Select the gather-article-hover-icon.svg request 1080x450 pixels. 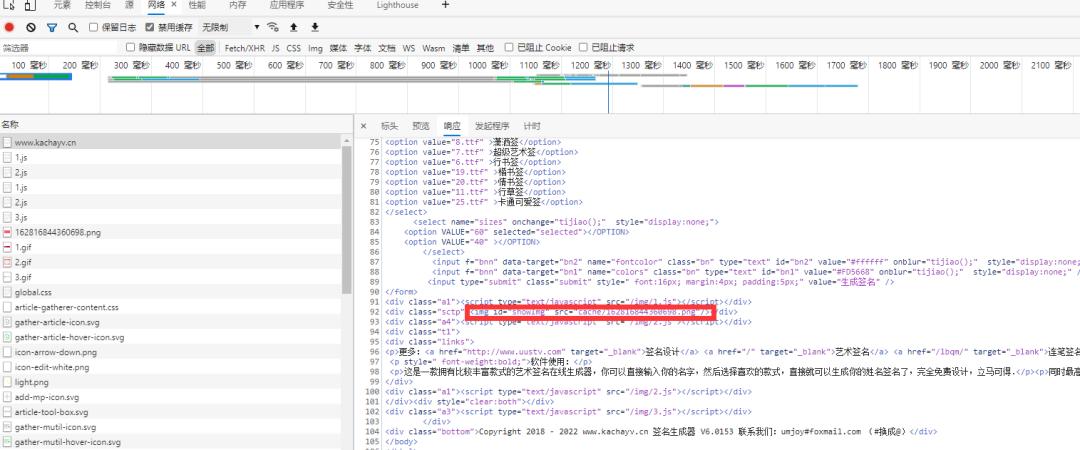171,338
